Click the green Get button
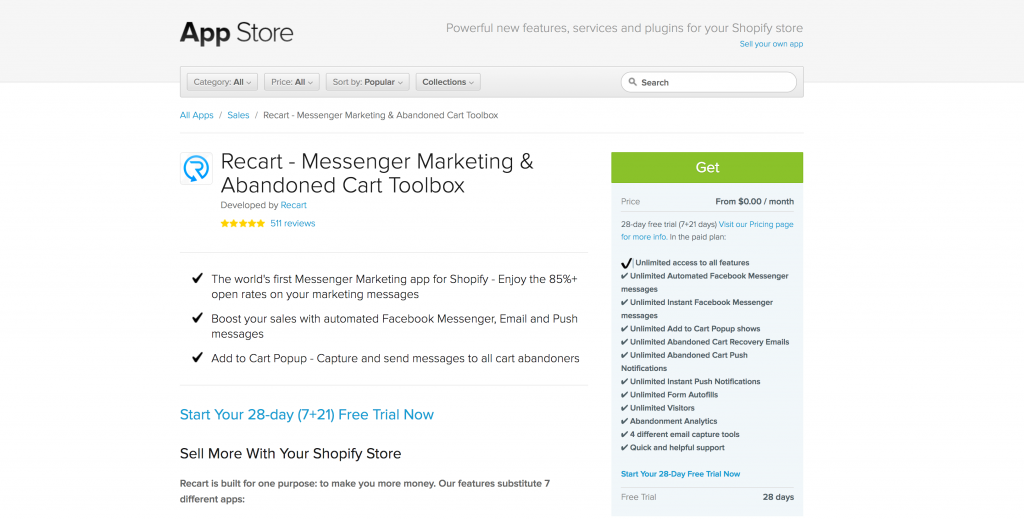1024x520 pixels. (707, 167)
